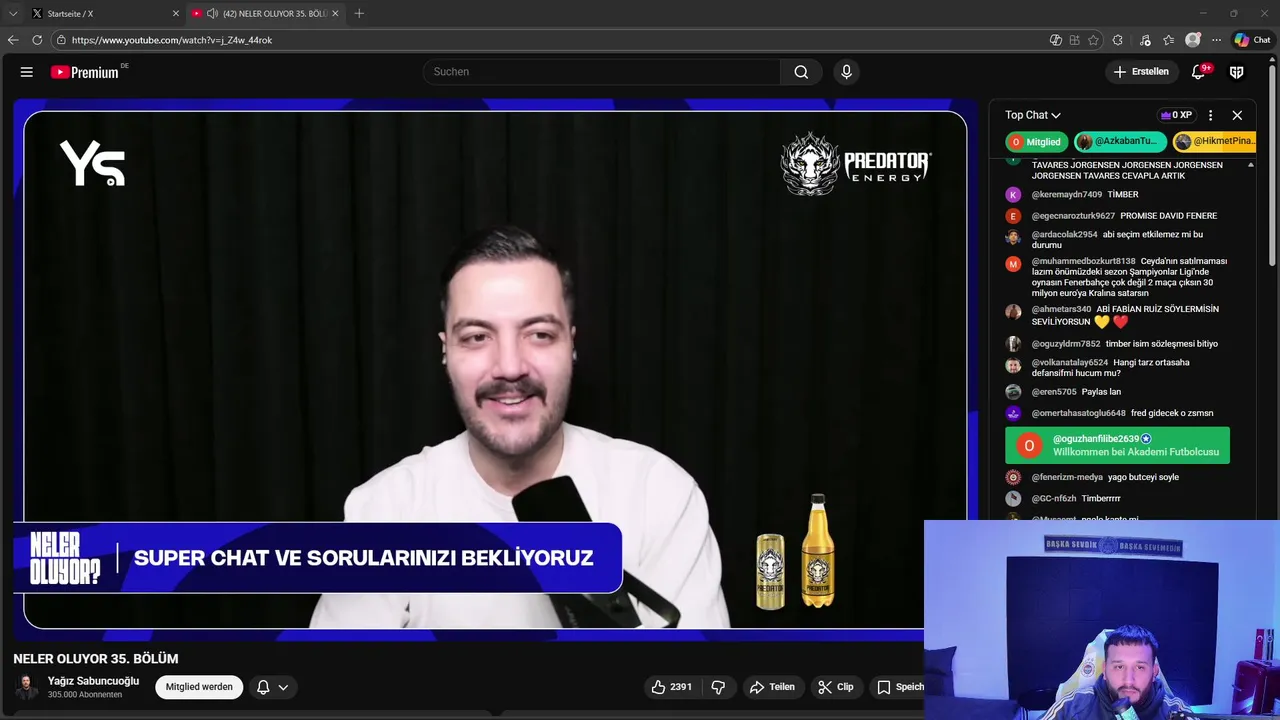Click the Teilen share button
Screen dimensions: 1280x720
click(x=771, y=687)
